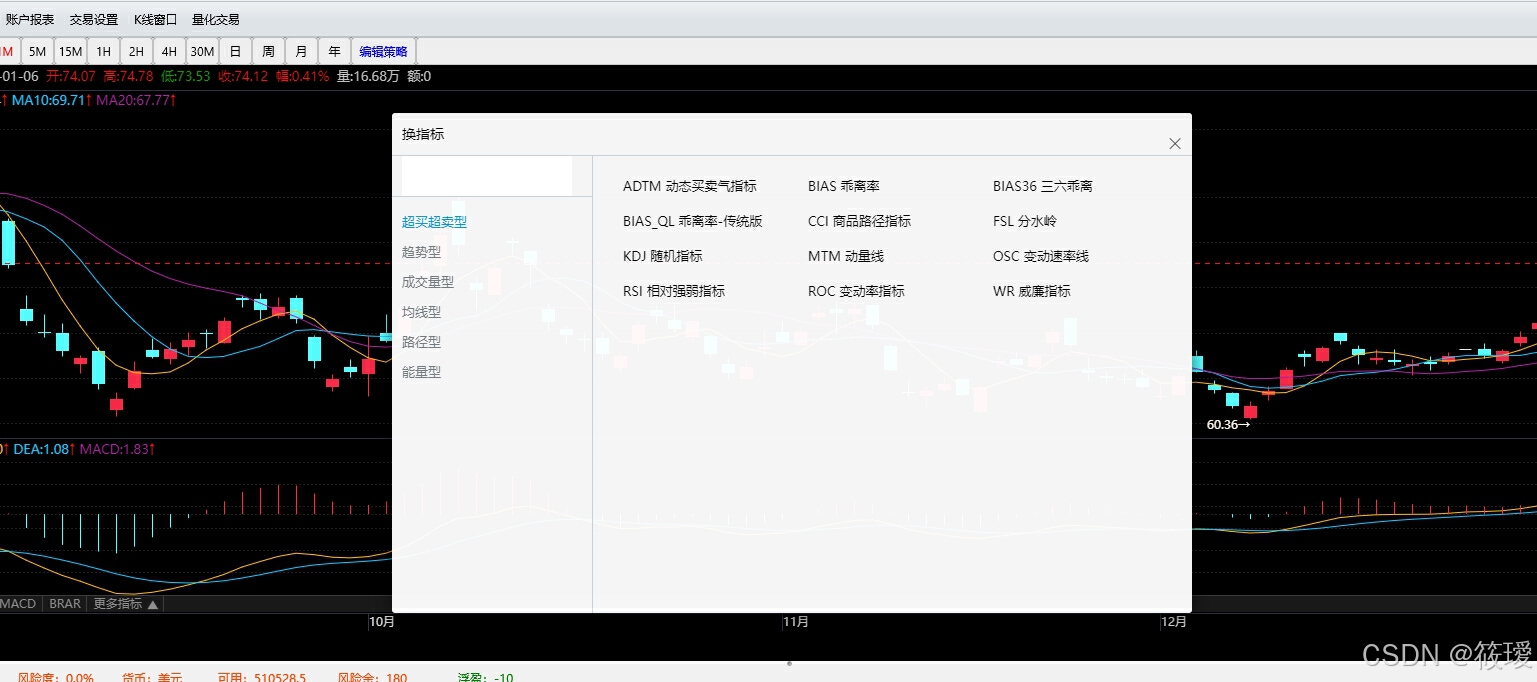Switch to the 周 (weekly) chart tab
Image resolution: width=1537 pixels, height=682 pixels.
268,50
